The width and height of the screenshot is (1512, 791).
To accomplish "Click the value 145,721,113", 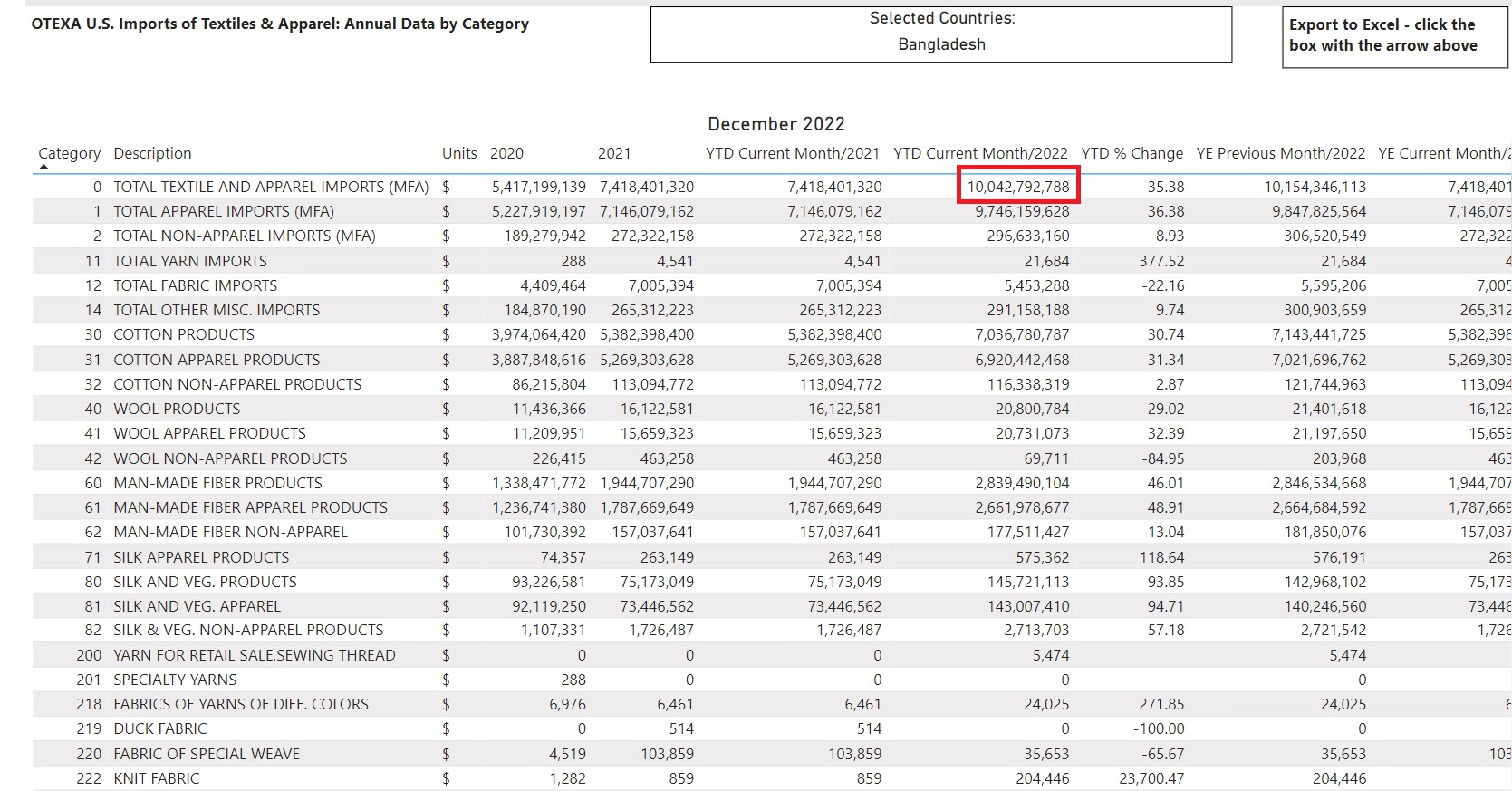I will pos(1028,582).
